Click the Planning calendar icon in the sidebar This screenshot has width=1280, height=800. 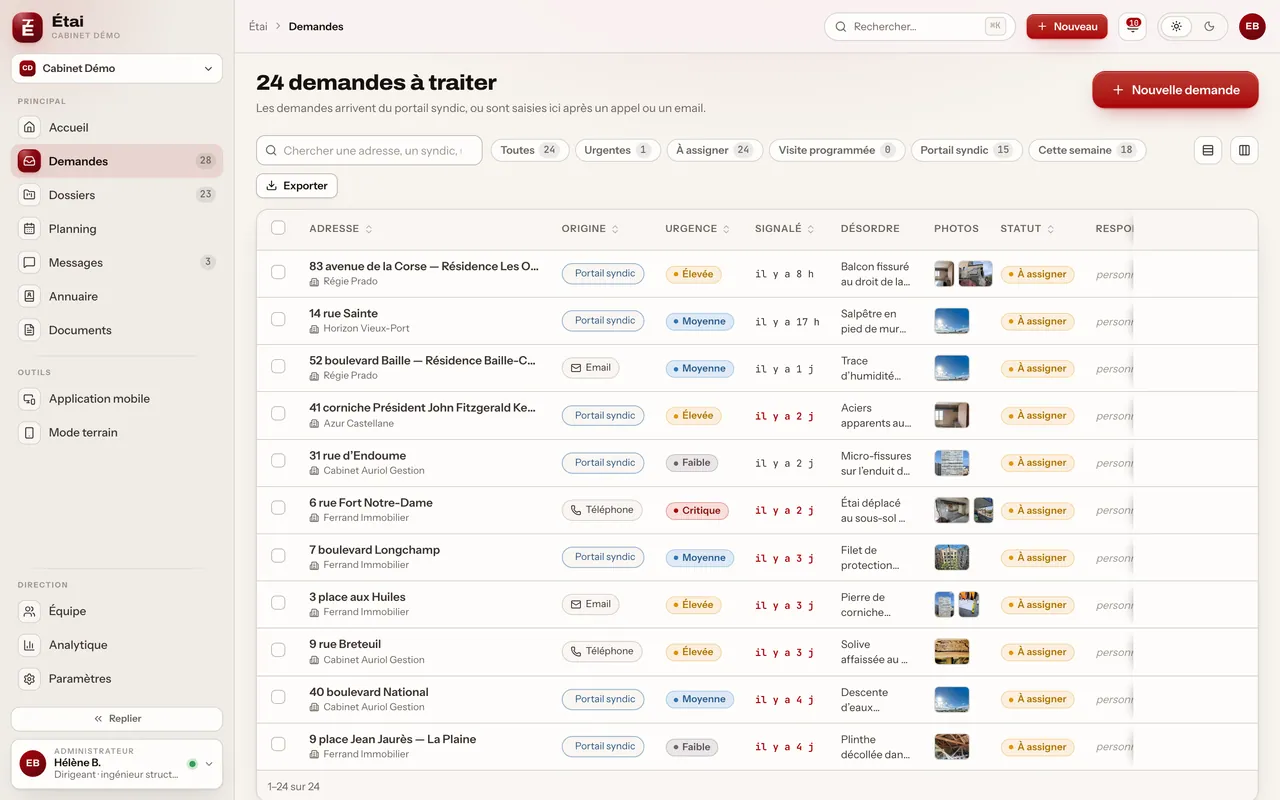coord(30,229)
